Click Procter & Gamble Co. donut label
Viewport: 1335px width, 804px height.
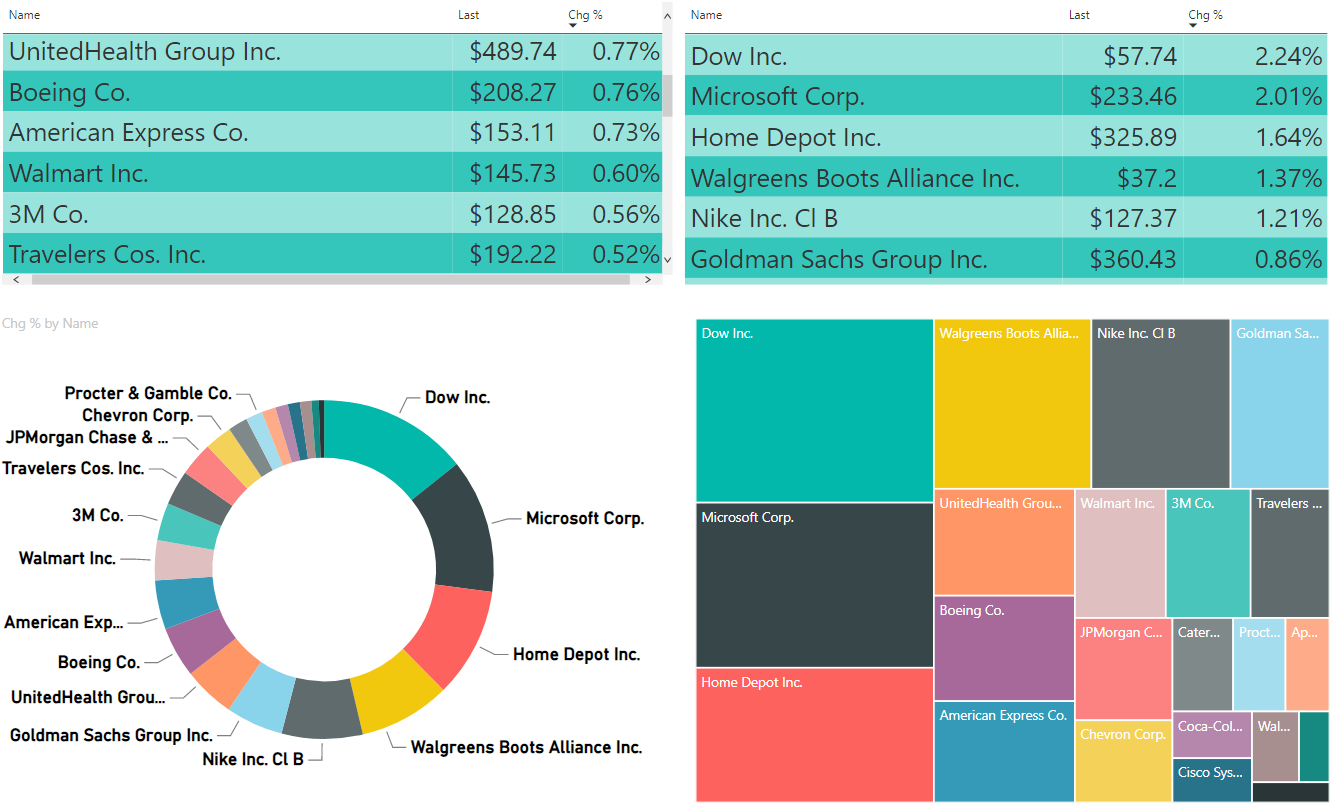coord(148,393)
